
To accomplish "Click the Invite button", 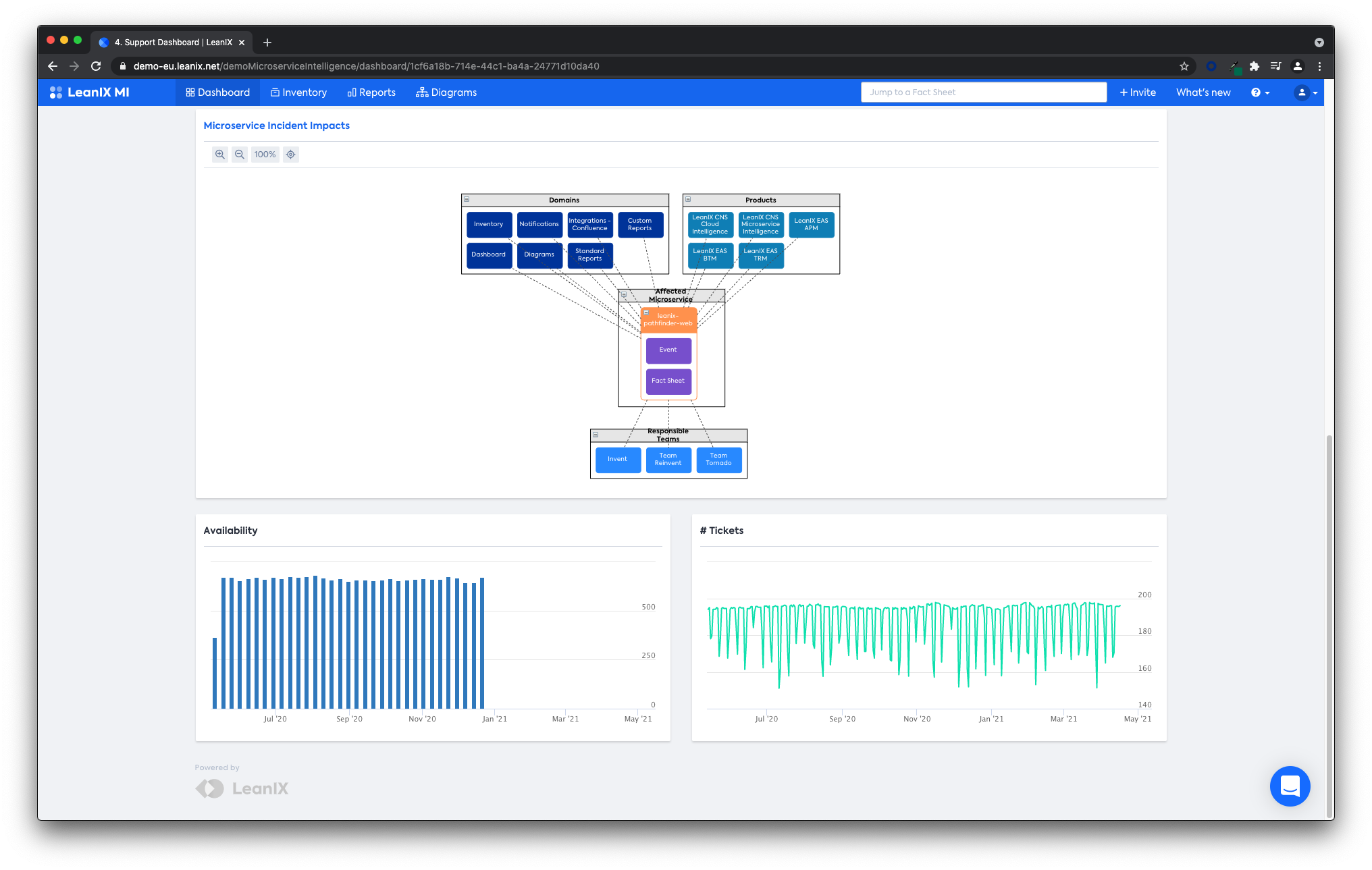I will click(1138, 92).
